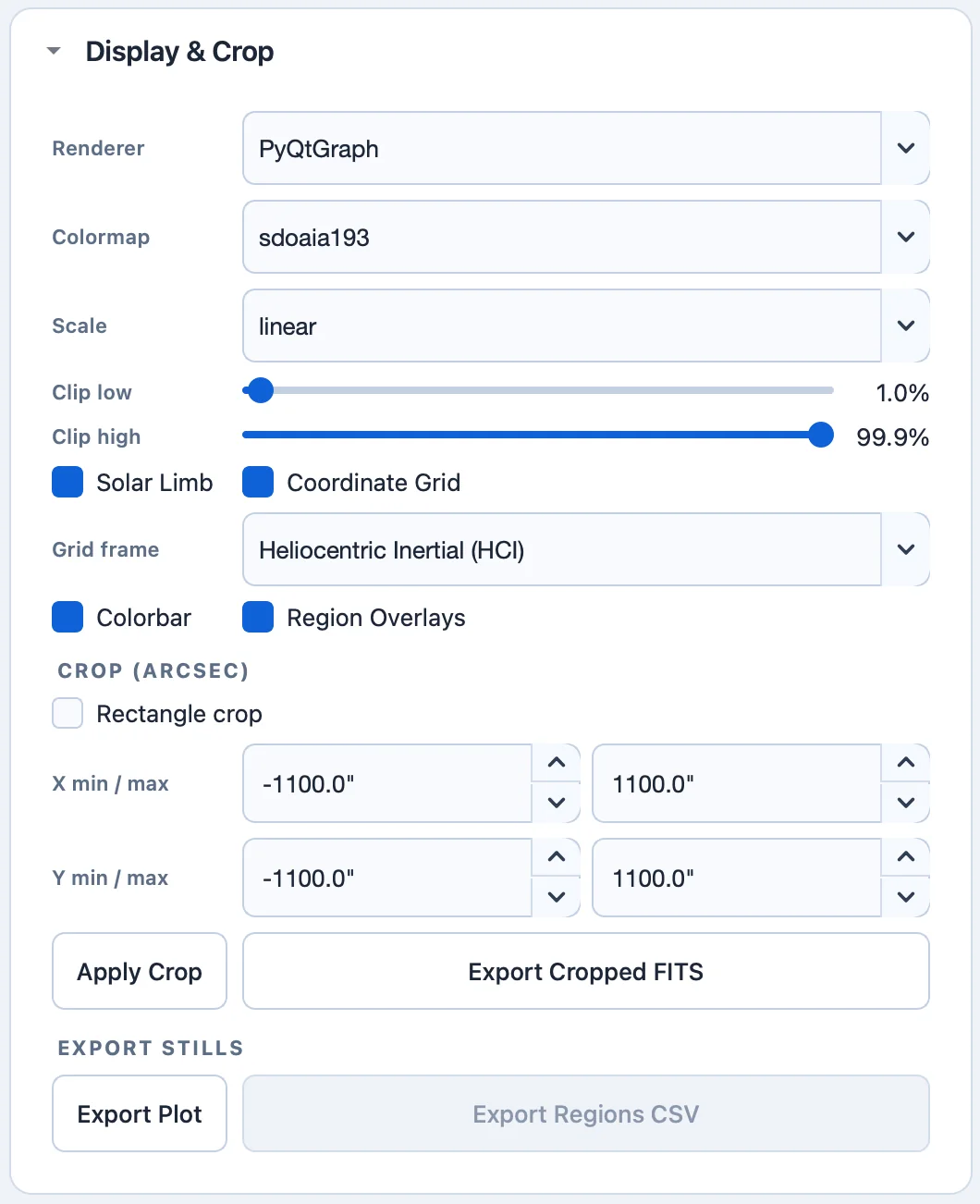Click the Apply Crop button
The image size is (980, 1204).
click(x=140, y=972)
